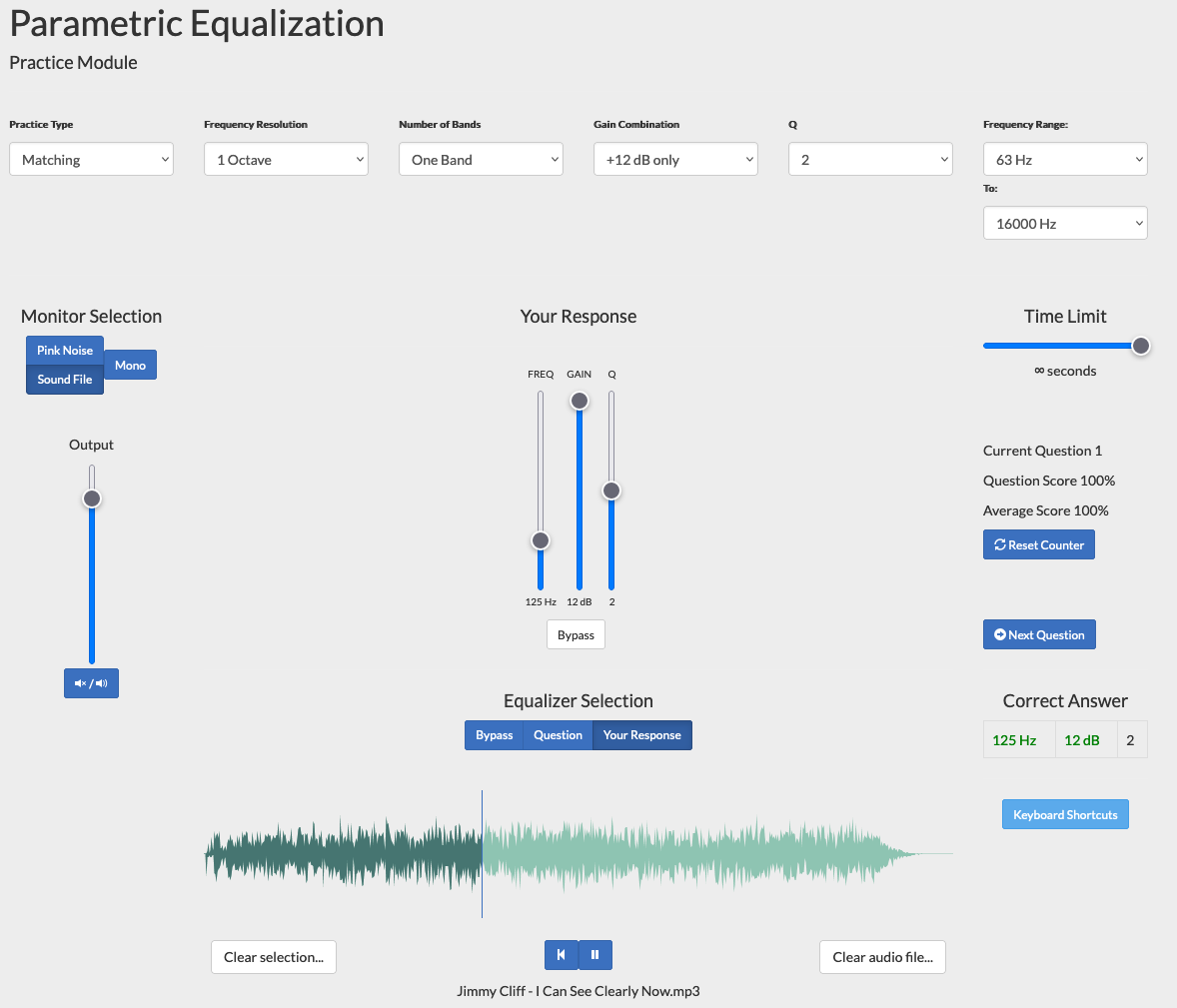Choose Your Response in Equalizer Selection
Screen dimensions: 1177x1008
[x=641, y=735]
